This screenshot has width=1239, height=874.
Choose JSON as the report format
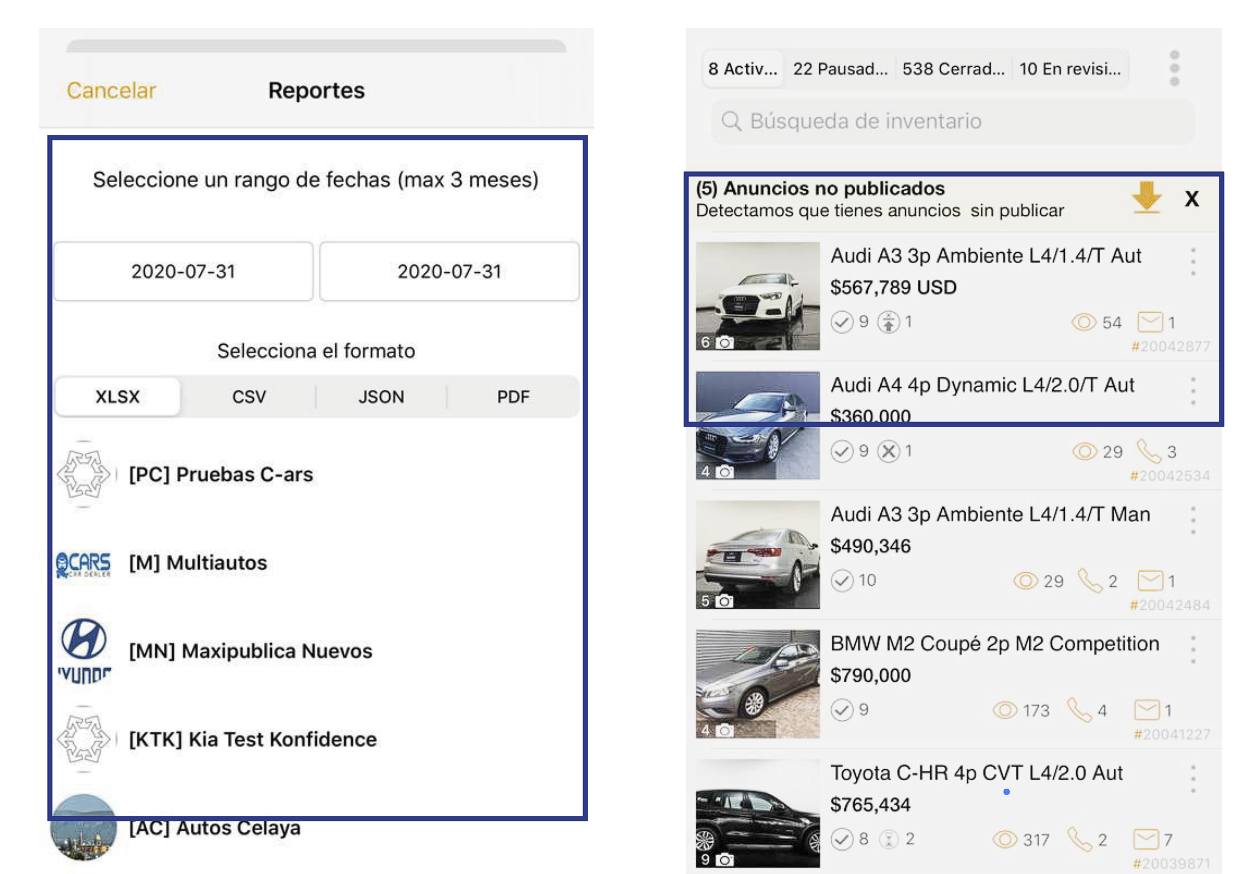(x=382, y=396)
